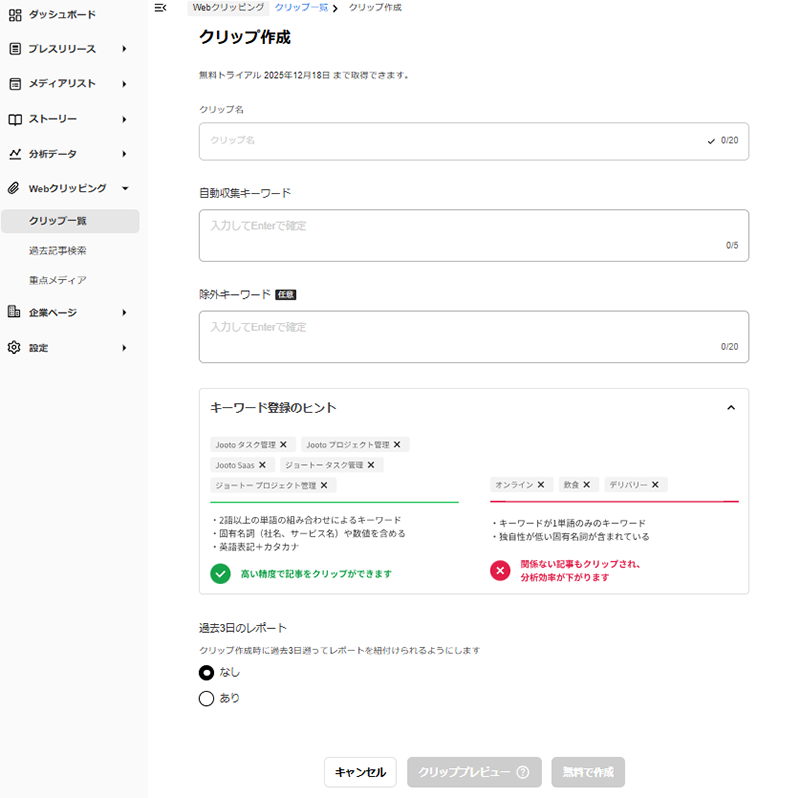Collapse the キーワード登録のヒント panel
The image size is (800, 798).
click(x=731, y=407)
